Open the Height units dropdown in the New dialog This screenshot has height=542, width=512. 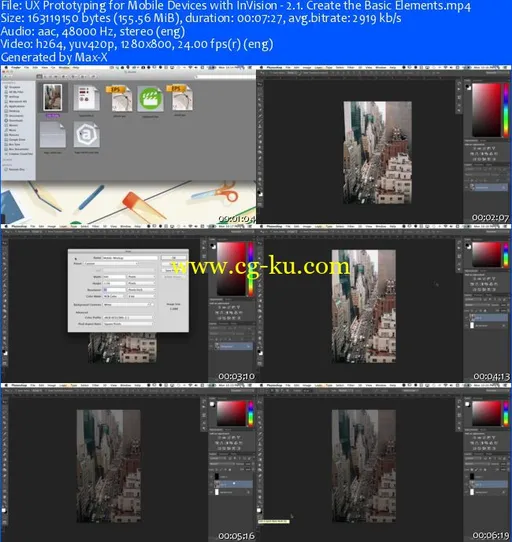coord(141,283)
